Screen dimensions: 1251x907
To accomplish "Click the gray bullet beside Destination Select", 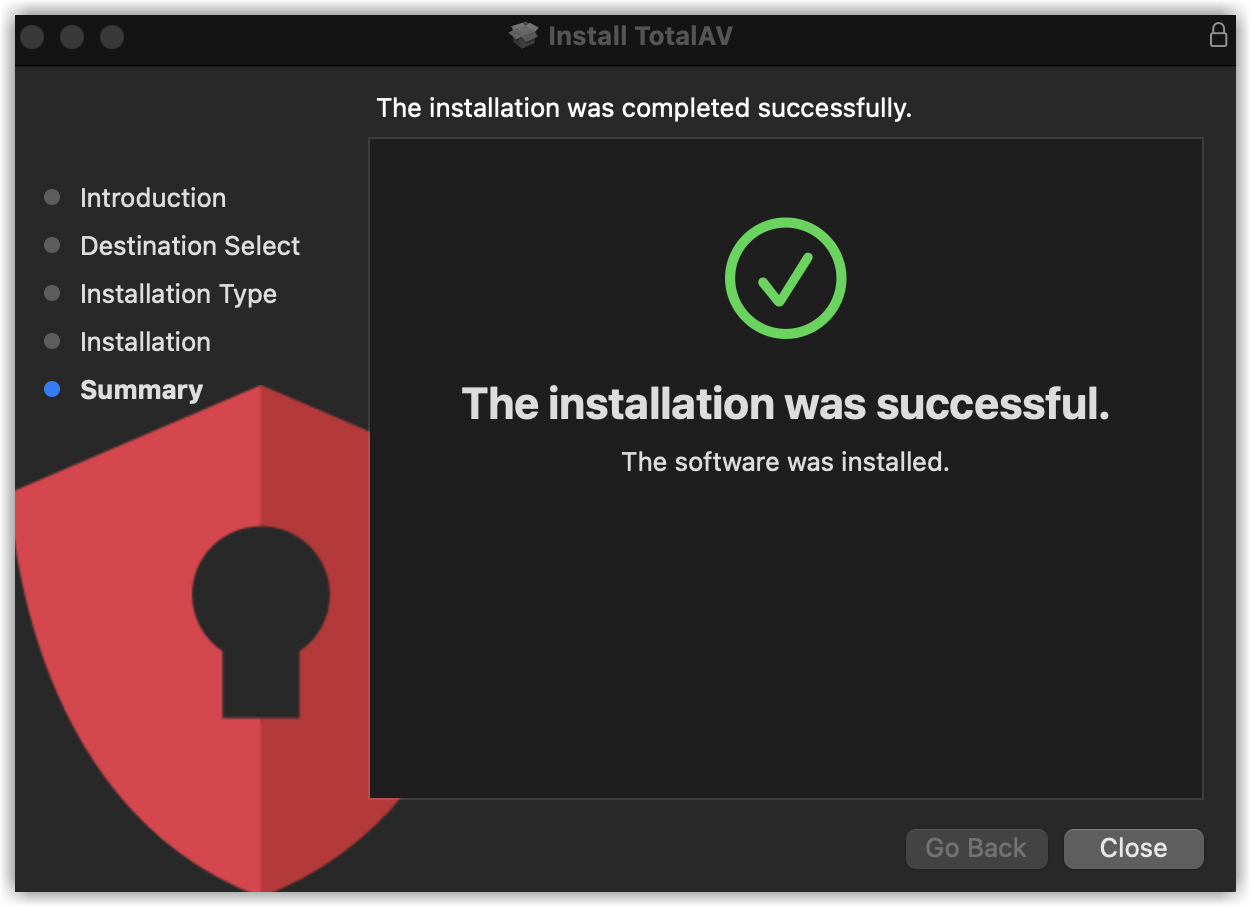I will click(53, 246).
